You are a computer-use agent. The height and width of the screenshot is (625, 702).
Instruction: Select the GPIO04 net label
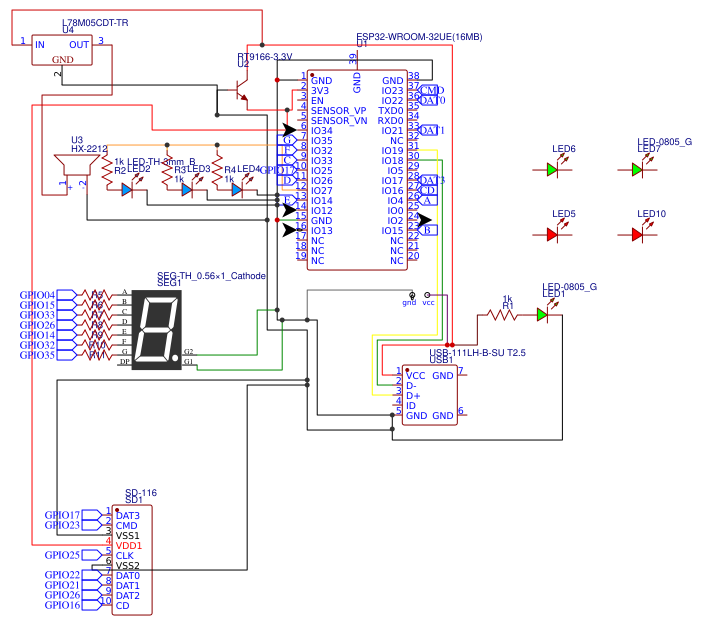[38, 295]
